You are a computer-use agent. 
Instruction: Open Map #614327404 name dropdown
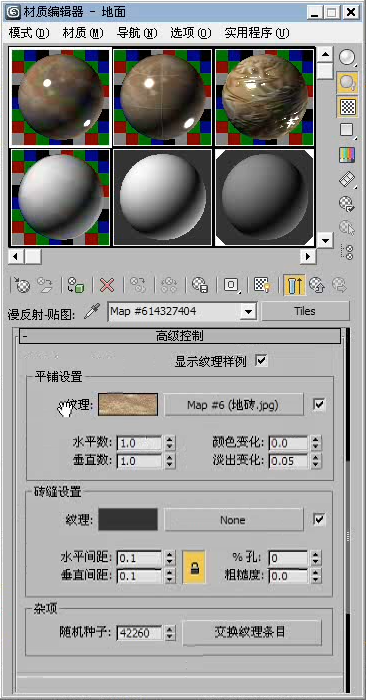(248, 311)
